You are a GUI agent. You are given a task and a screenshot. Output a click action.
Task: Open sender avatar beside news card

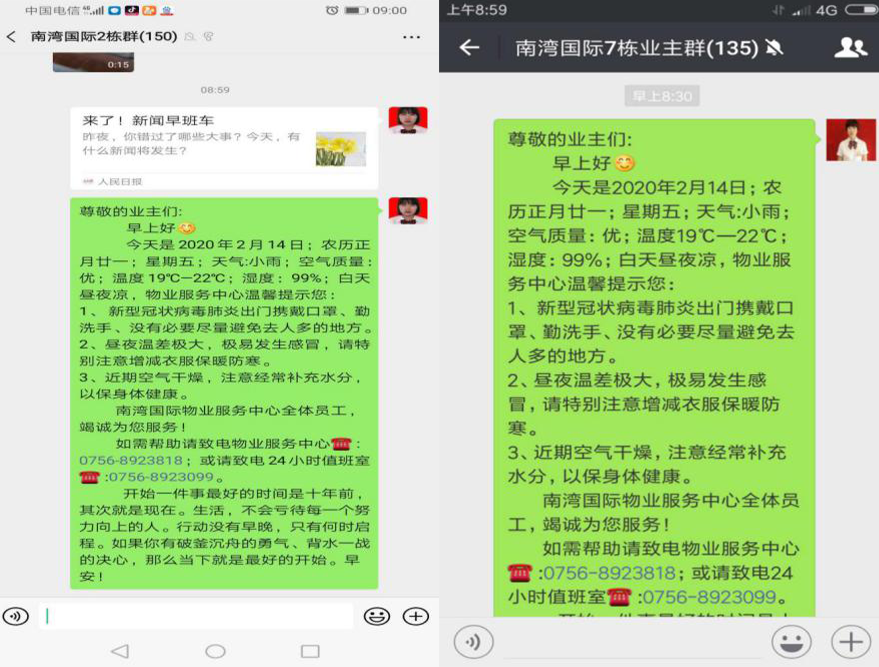click(x=408, y=120)
